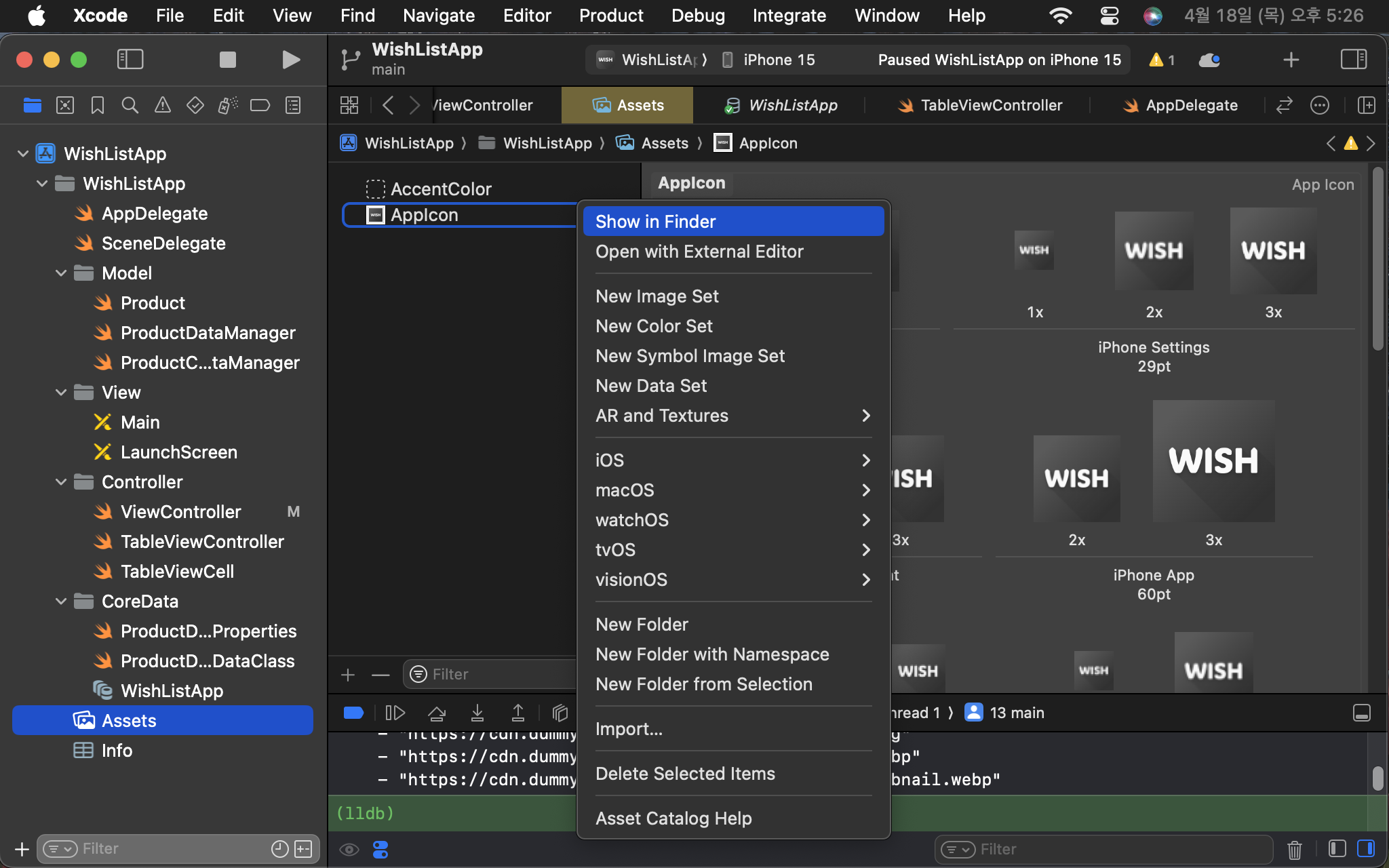Select the iPhone App 60pt 3x icon
Image resolution: width=1389 pixels, height=868 pixels.
[1214, 461]
